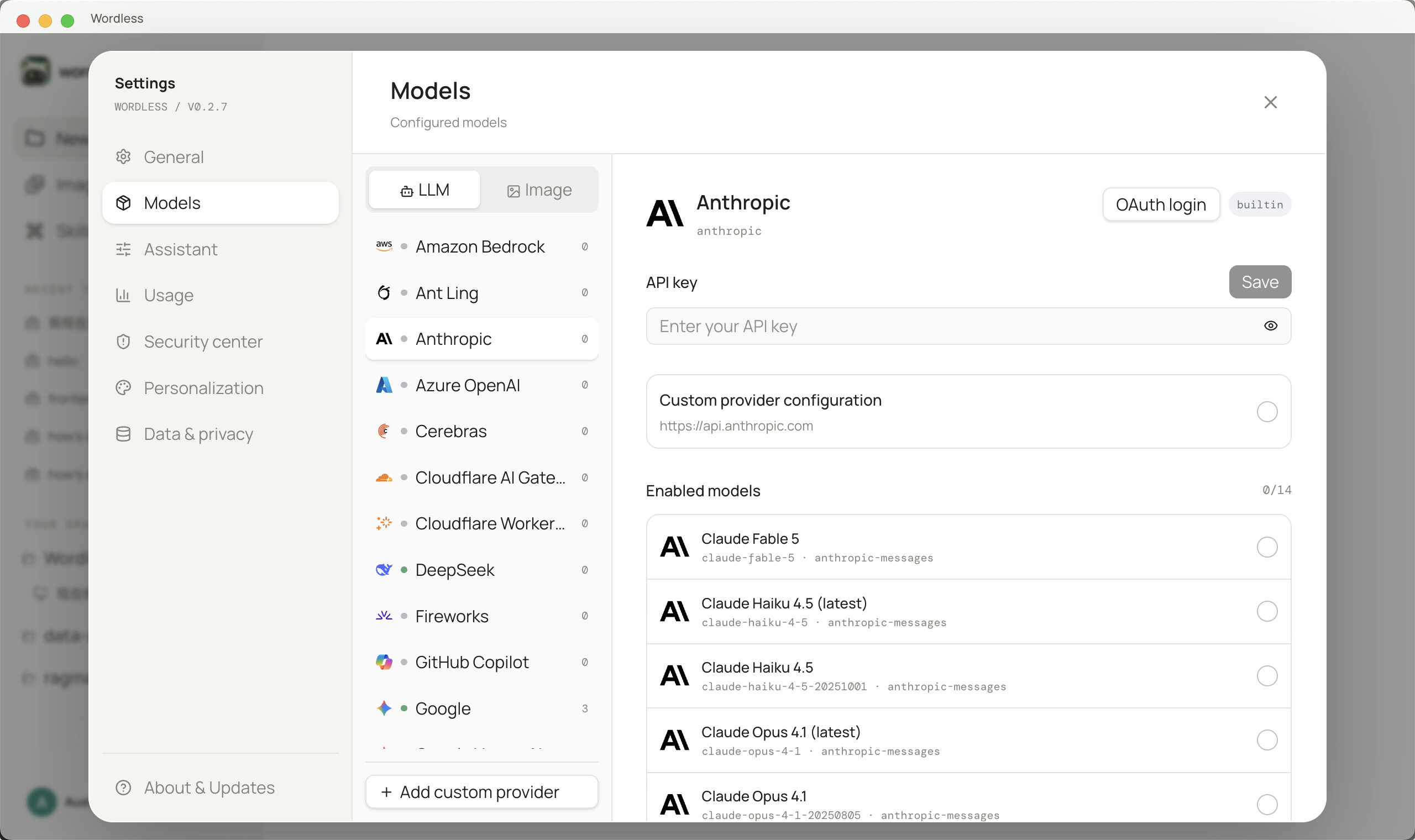The height and width of the screenshot is (840, 1415).
Task: Select the Amazon Bedrock aws logo
Action: click(384, 246)
